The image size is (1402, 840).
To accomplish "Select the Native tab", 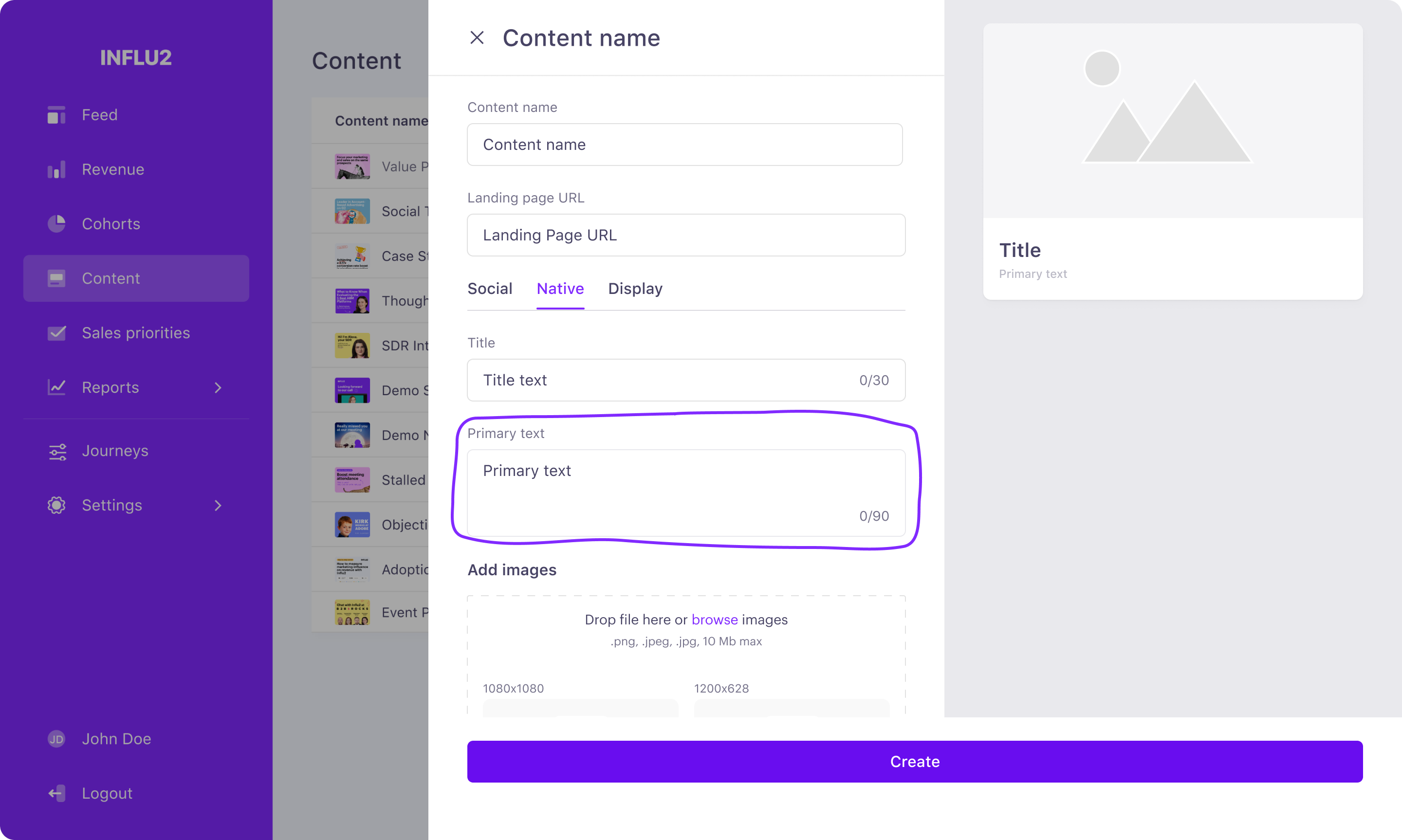I will pyautogui.click(x=560, y=289).
